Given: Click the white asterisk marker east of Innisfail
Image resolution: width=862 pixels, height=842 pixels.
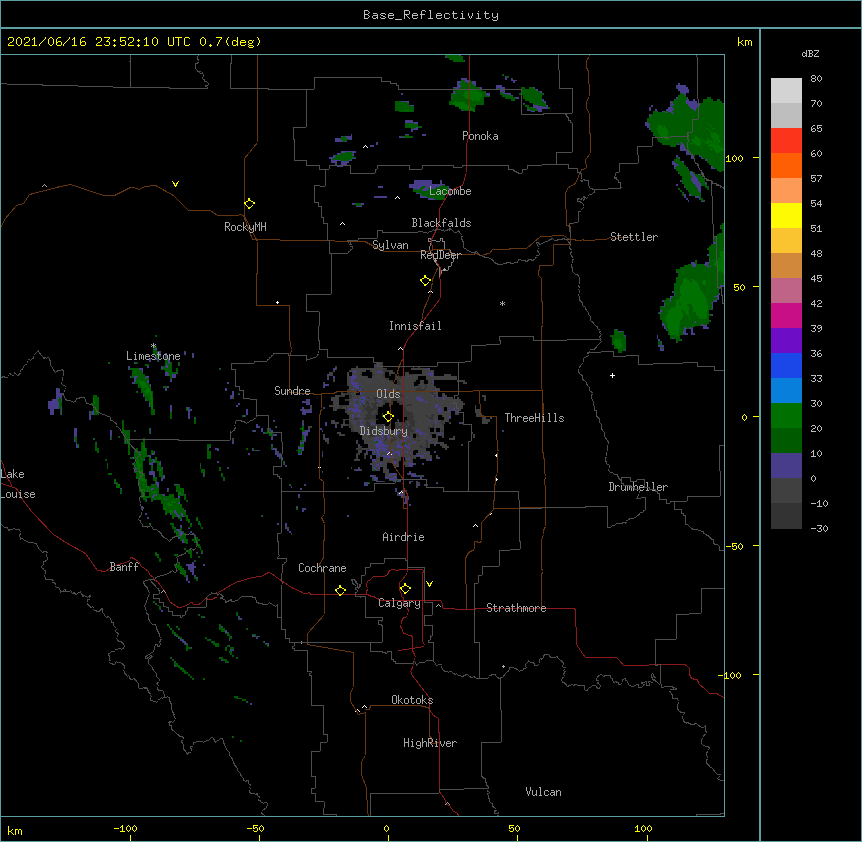Looking at the screenshot, I should click(x=502, y=304).
